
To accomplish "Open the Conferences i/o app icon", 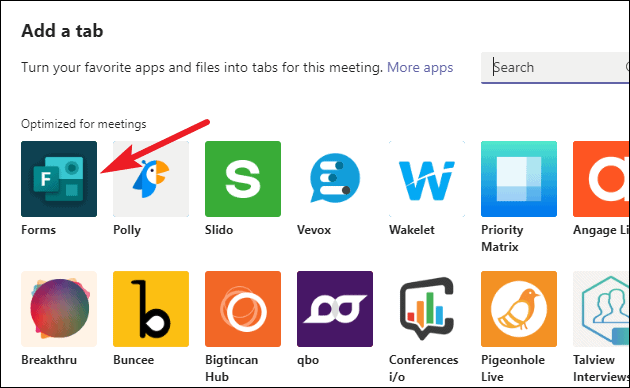I will 427,309.
